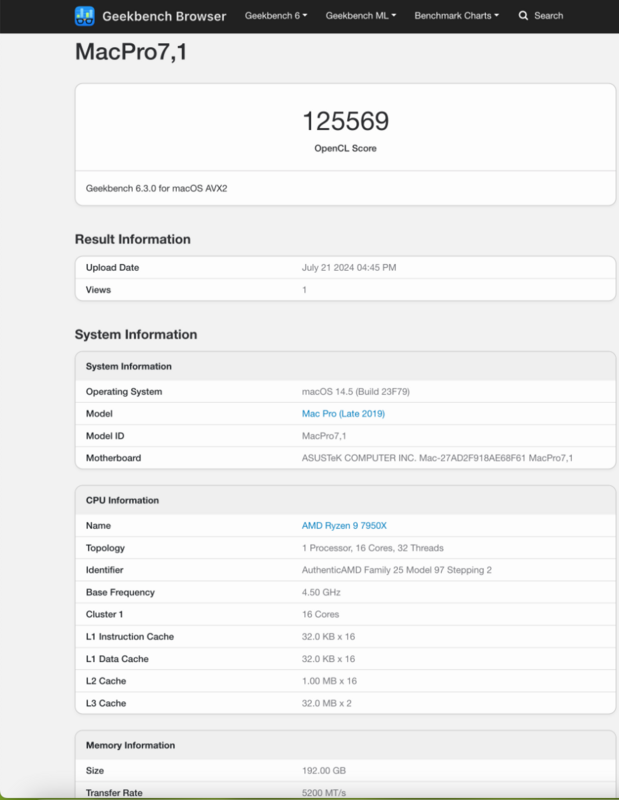Select the 125569 OpenCL score value

tap(345, 121)
